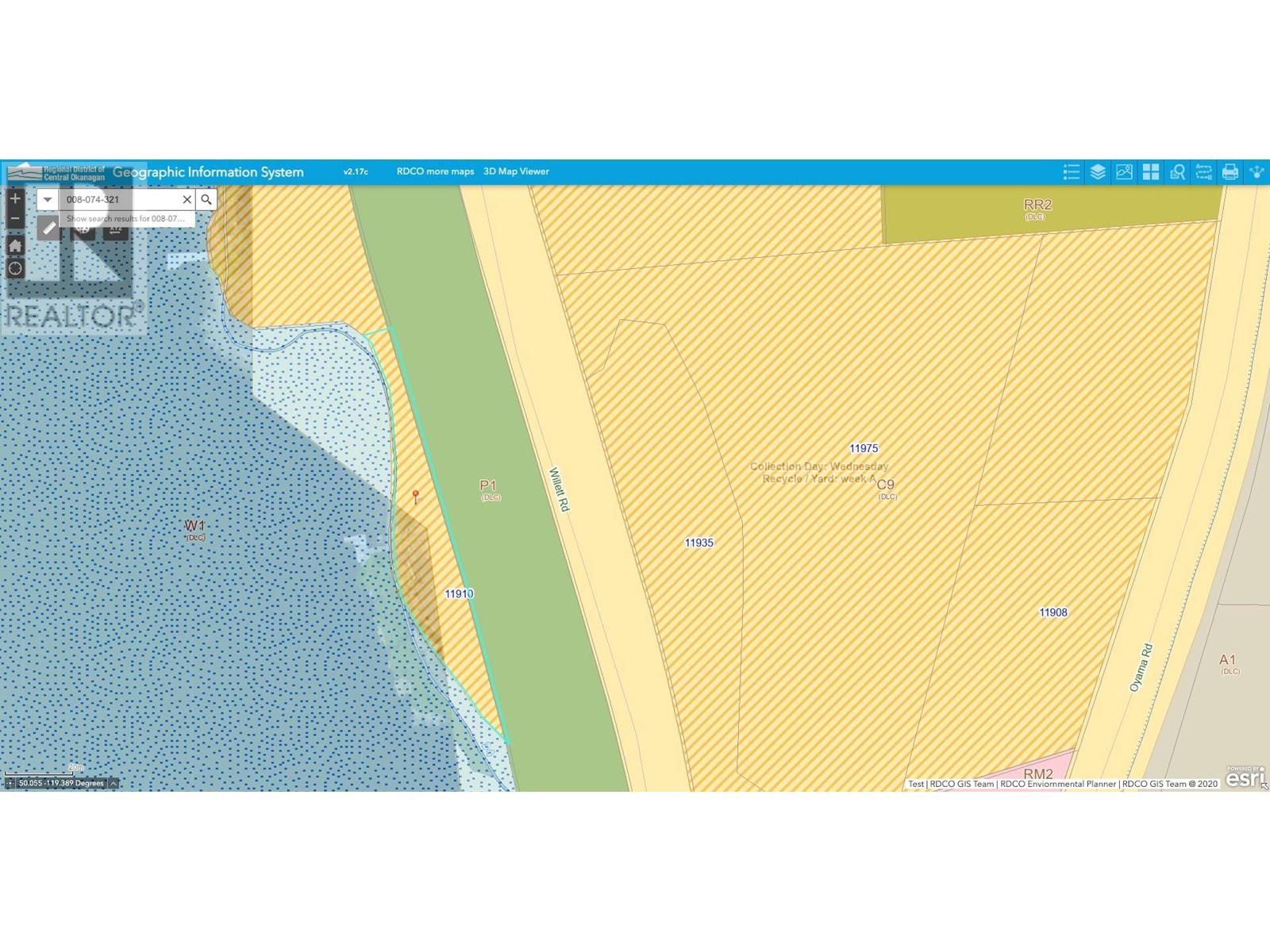
Task: Return to default extent with Home button
Action: pyautogui.click(x=15, y=246)
